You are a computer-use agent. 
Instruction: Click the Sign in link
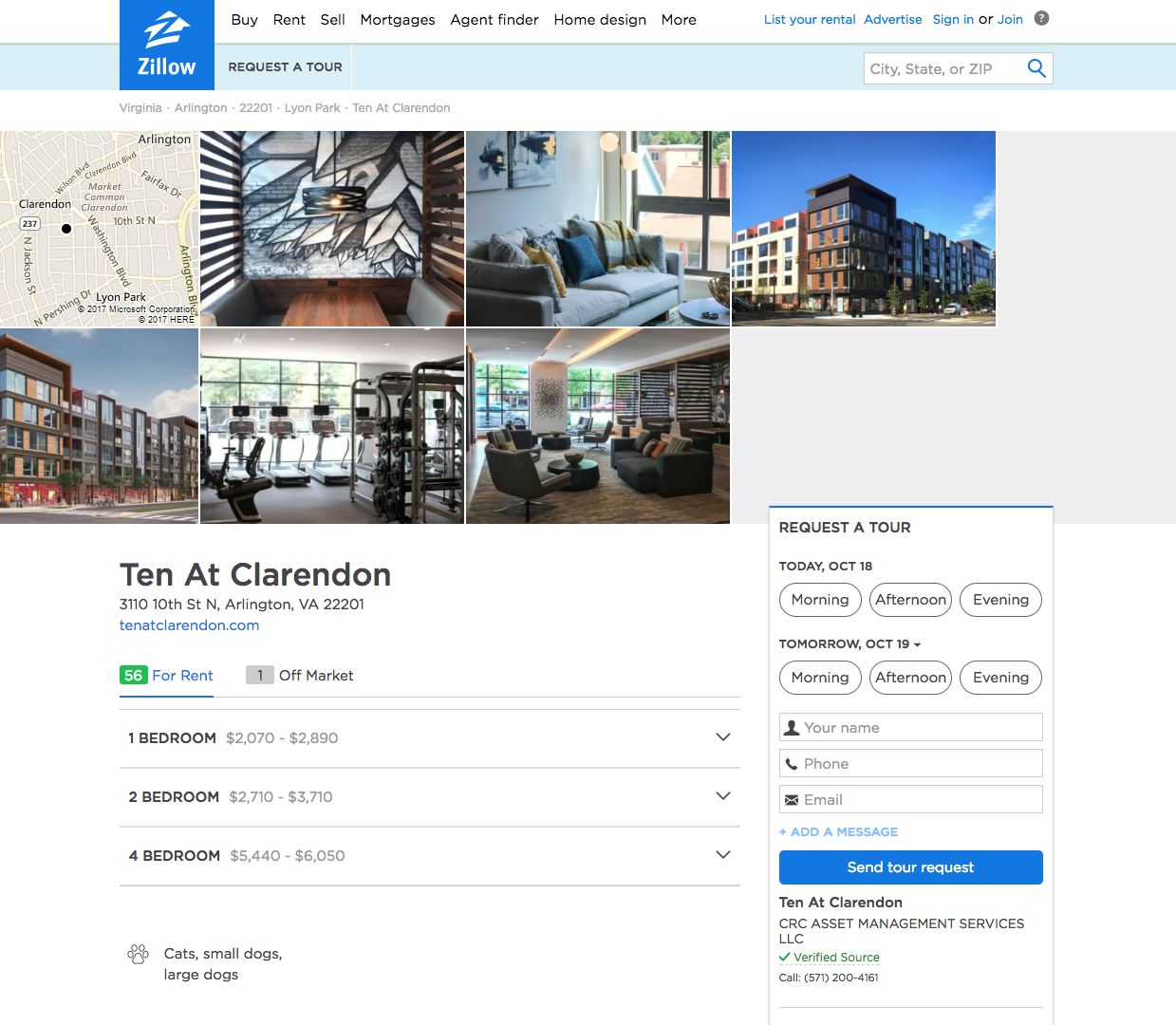click(x=953, y=19)
